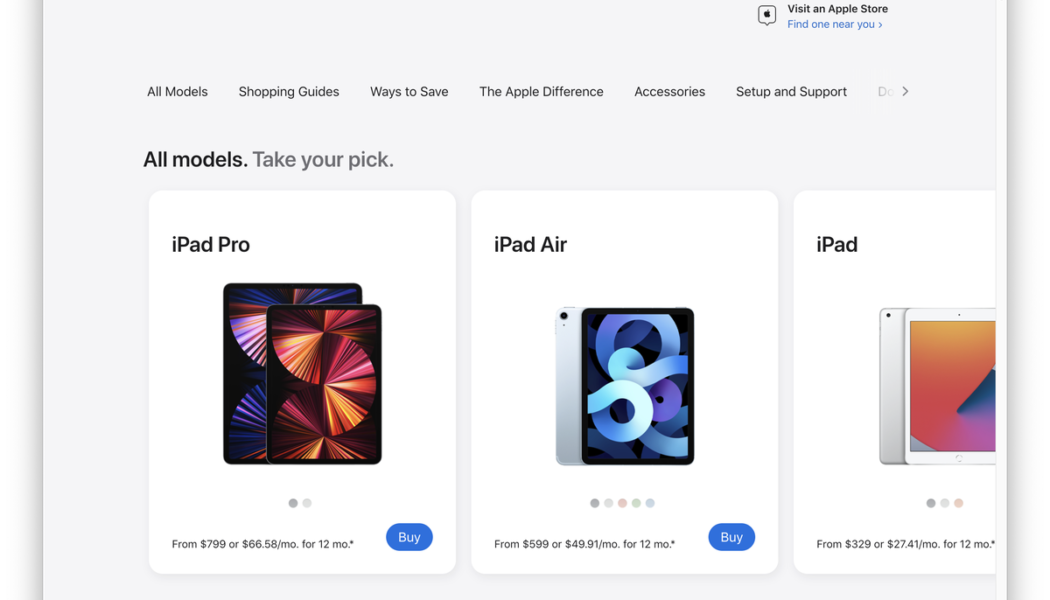This screenshot has width=1050, height=600.
Task: Open "Ways to Save"
Action: pyautogui.click(x=408, y=91)
